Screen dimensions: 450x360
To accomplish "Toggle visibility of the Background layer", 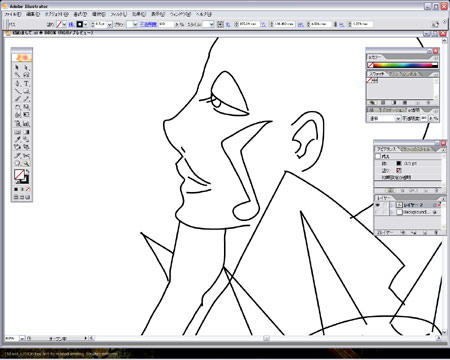I will pos(378,212).
